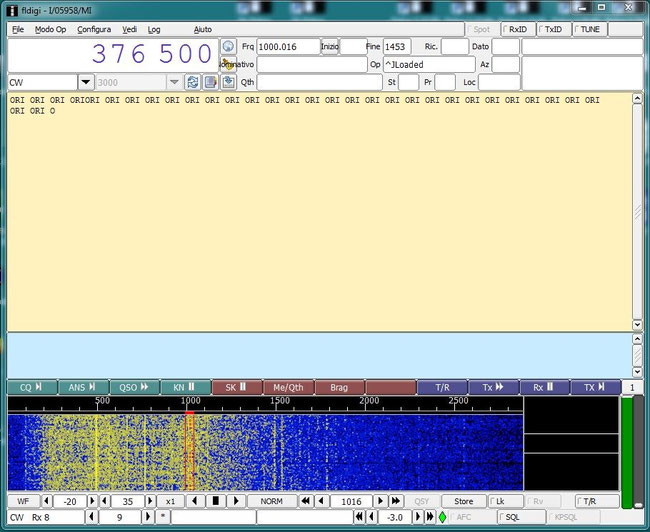Enable the SQL squelch toggle
Screen dimensions: 650x532
(x=521, y=517)
